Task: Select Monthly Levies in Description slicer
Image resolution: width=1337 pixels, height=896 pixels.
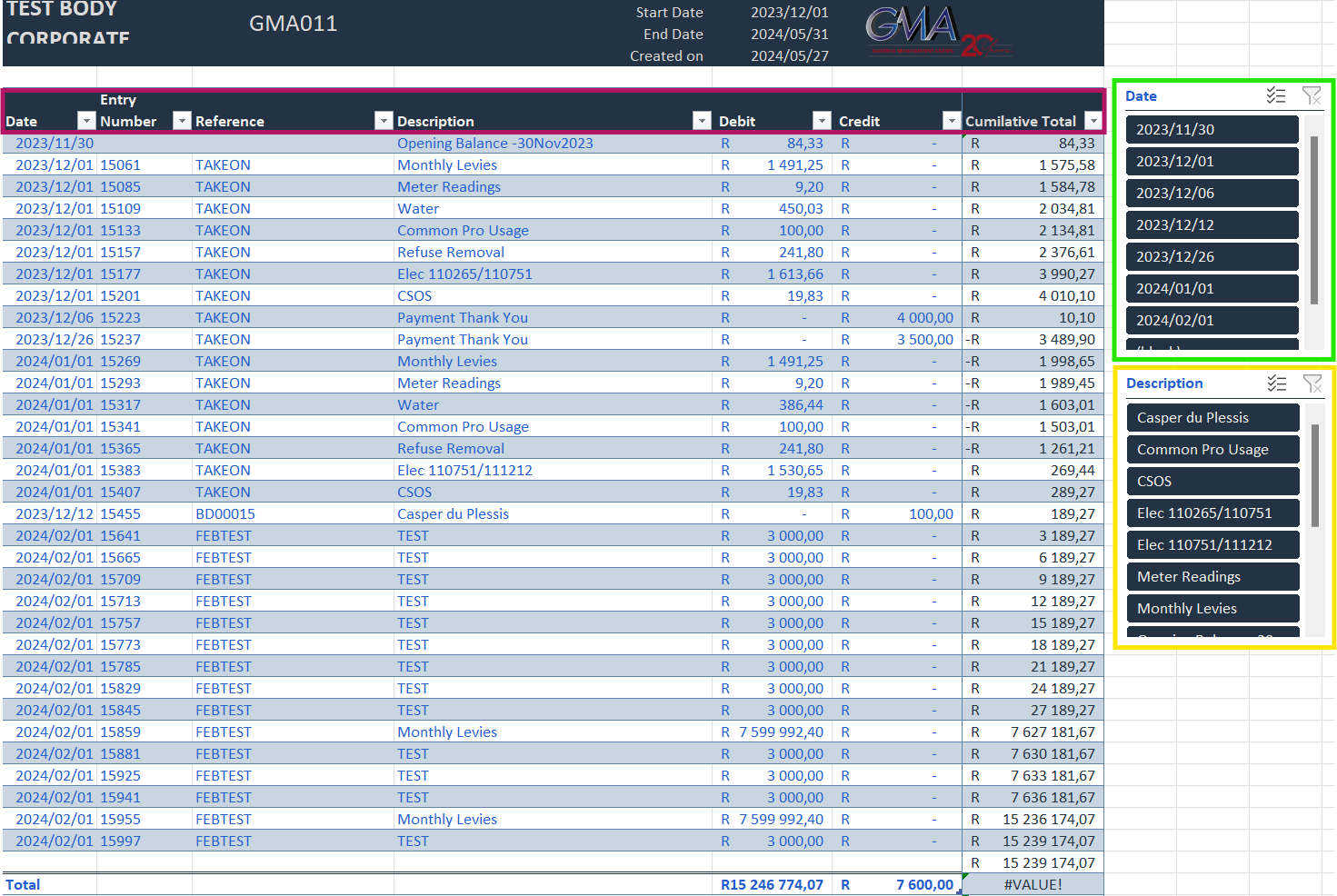Action: pos(1212,609)
